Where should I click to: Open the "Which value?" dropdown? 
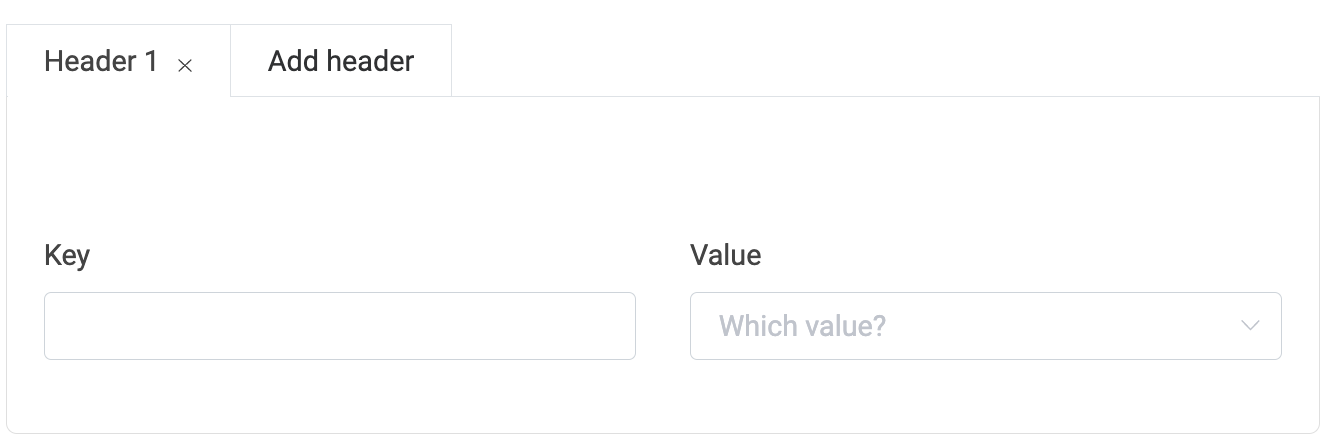pyautogui.click(x=985, y=326)
